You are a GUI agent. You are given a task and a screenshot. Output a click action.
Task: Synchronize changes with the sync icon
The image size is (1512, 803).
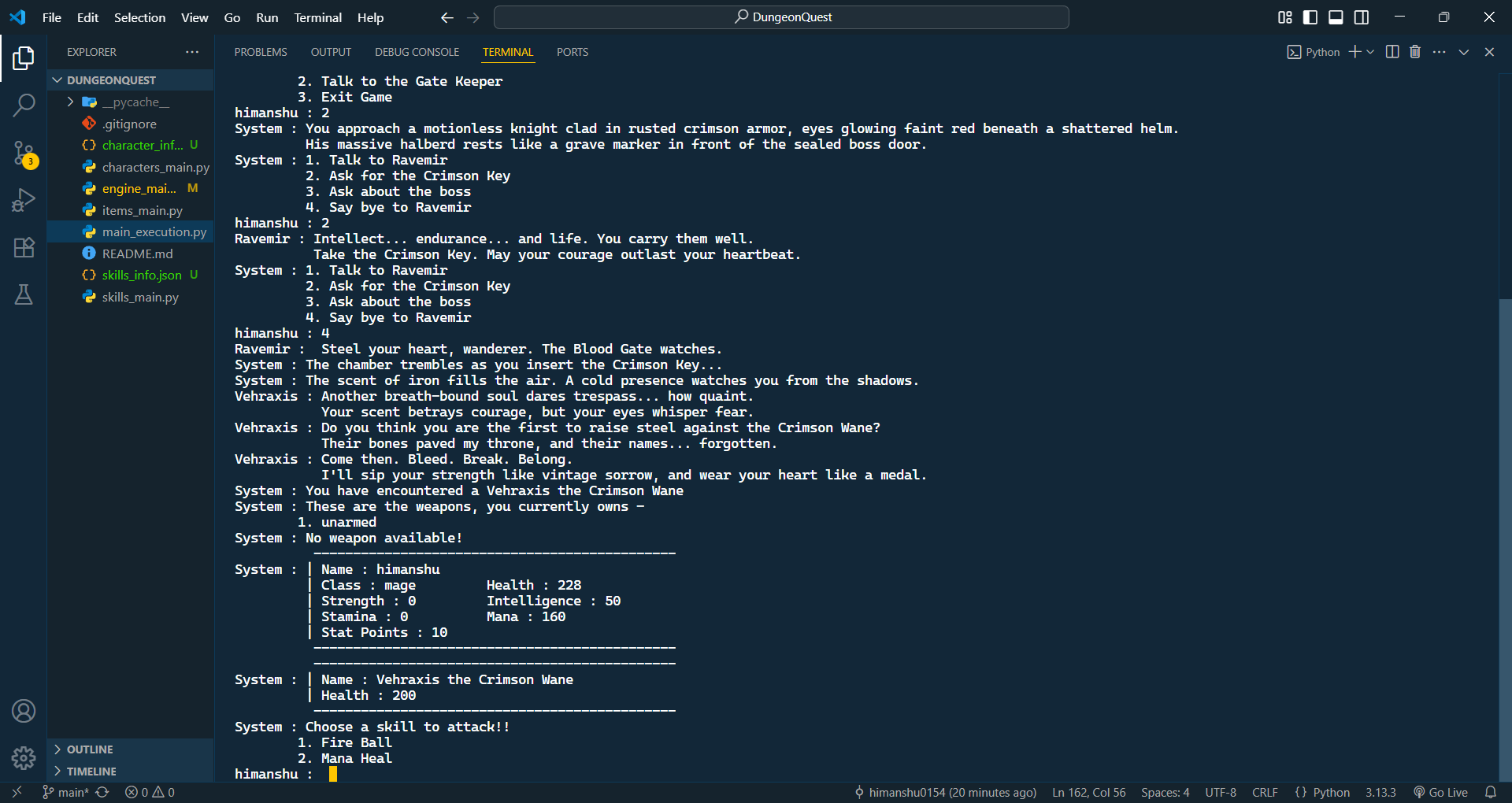coord(102,792)
